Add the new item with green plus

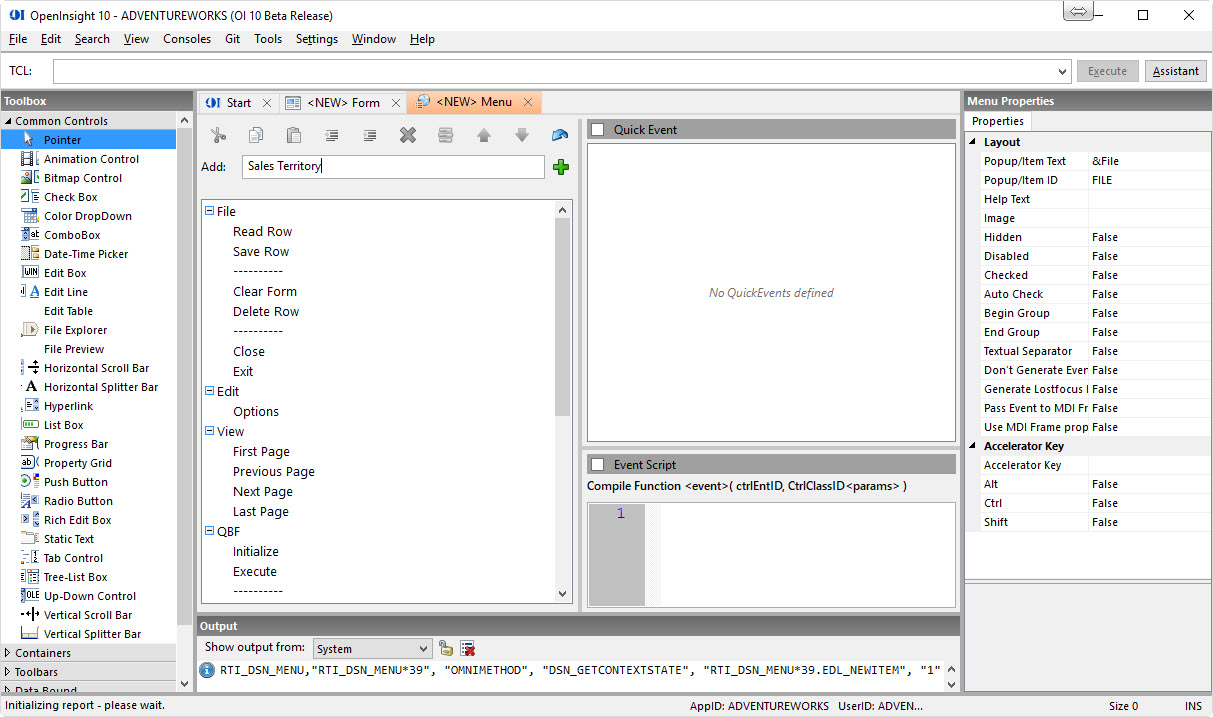560,167
